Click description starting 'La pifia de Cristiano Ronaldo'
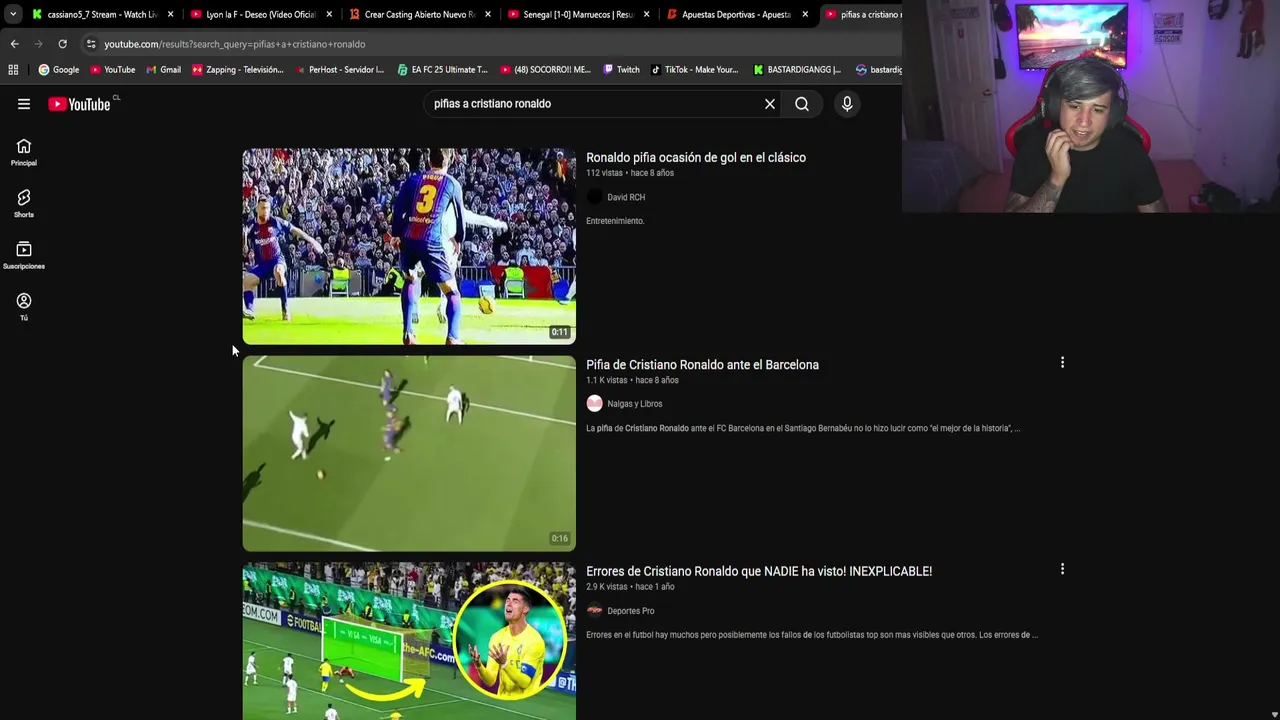 tap(803, 428)
